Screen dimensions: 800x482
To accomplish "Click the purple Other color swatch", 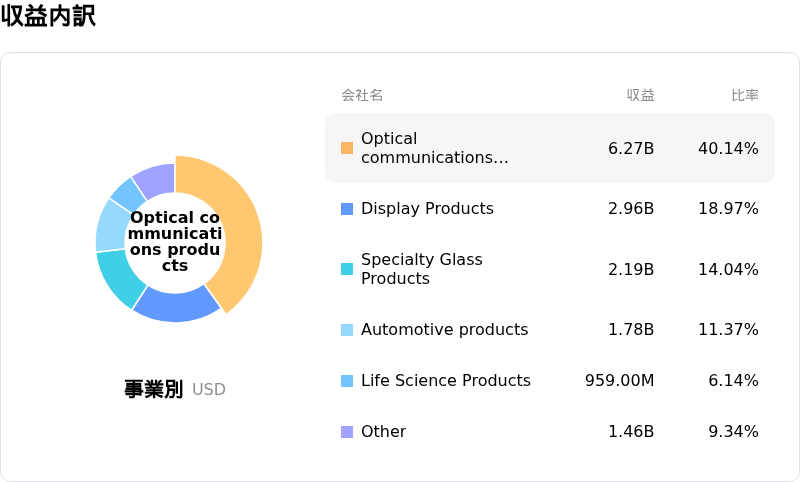I will [x=347, y=432].
